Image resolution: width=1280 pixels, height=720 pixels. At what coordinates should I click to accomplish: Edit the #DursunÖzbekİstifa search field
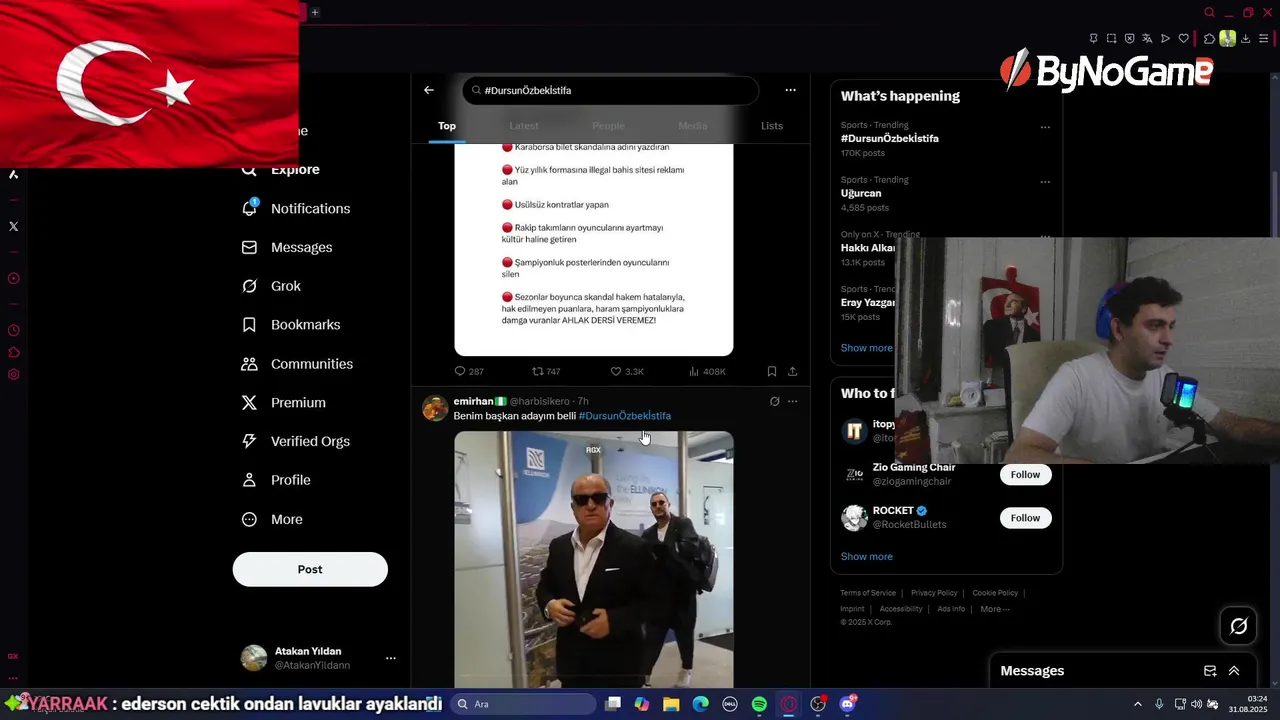click(610, 90)
